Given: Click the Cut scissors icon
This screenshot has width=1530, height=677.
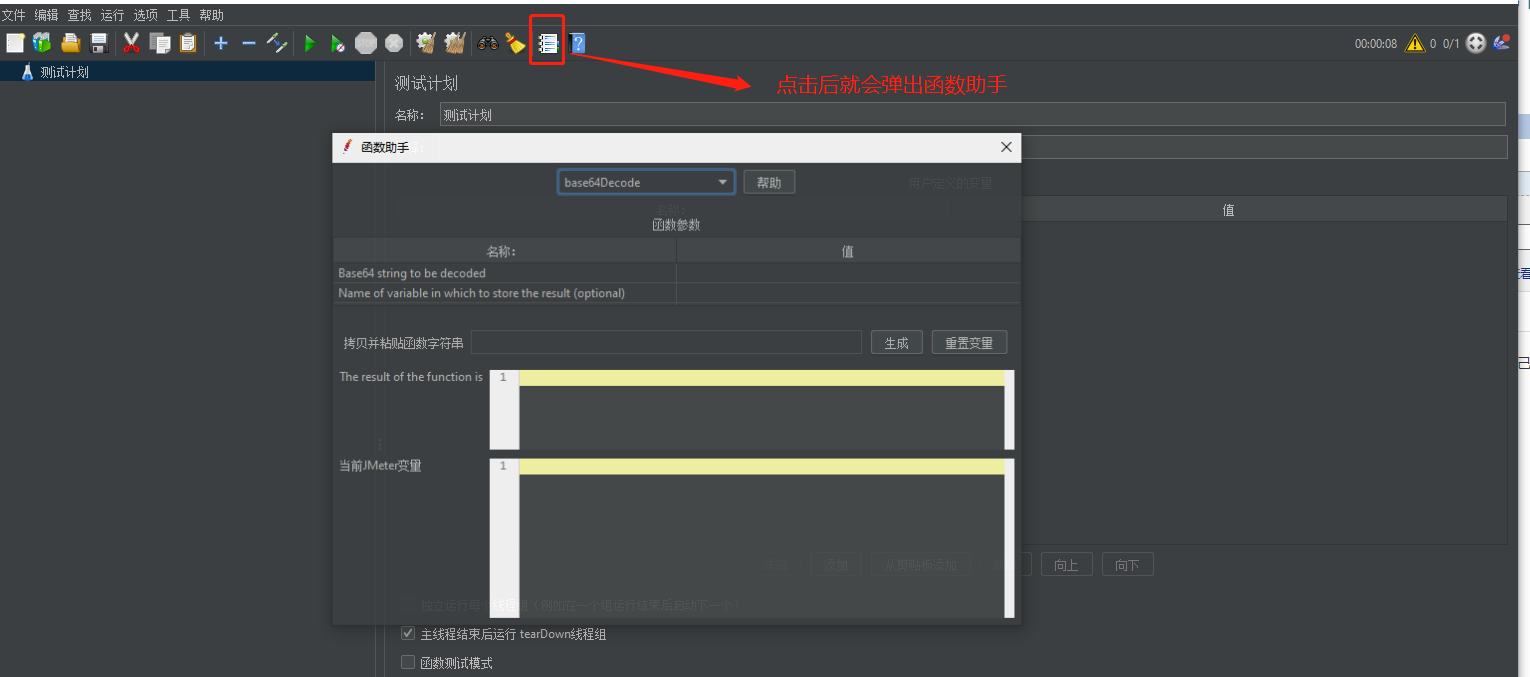Looking at the screenshot, I should coord(131,43).
